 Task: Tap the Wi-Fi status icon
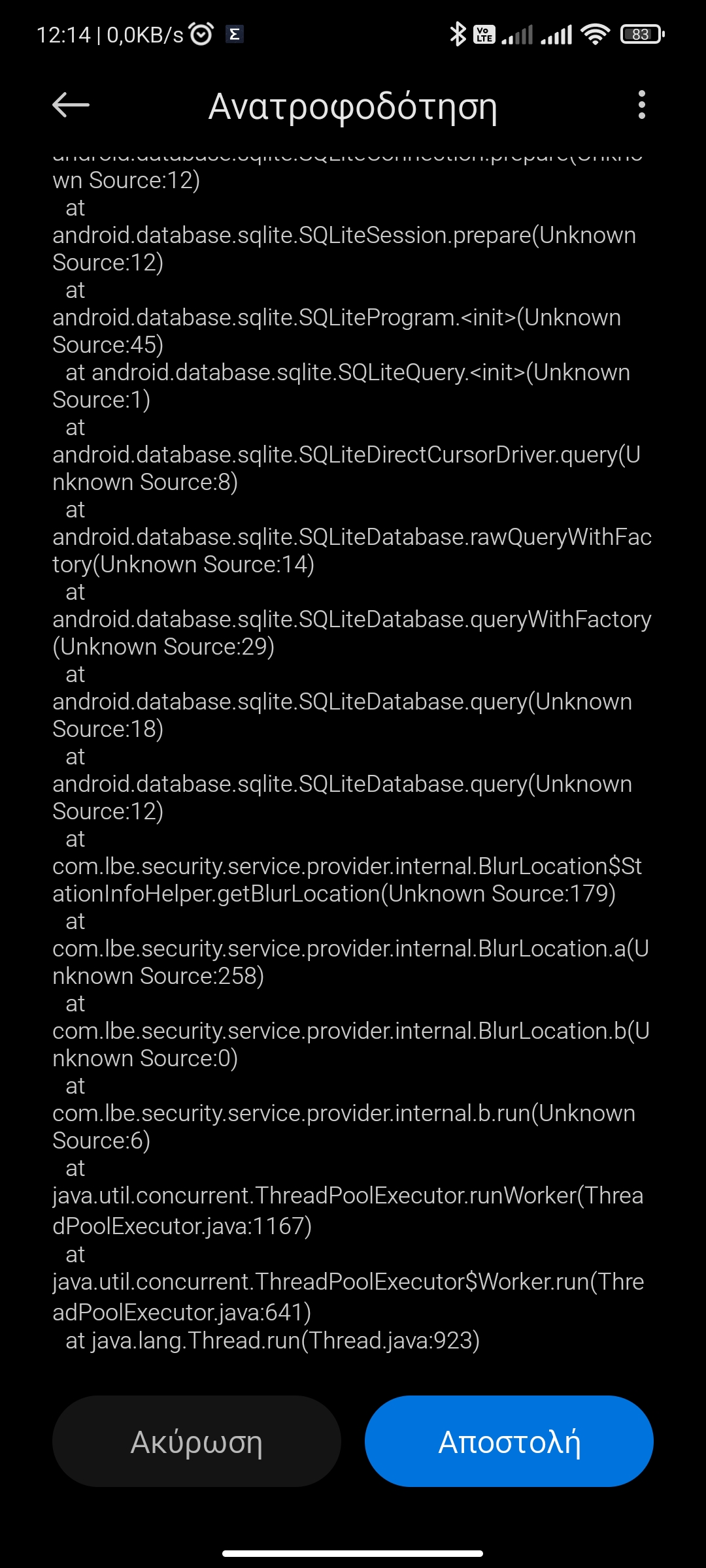click(x=595, y=34)
